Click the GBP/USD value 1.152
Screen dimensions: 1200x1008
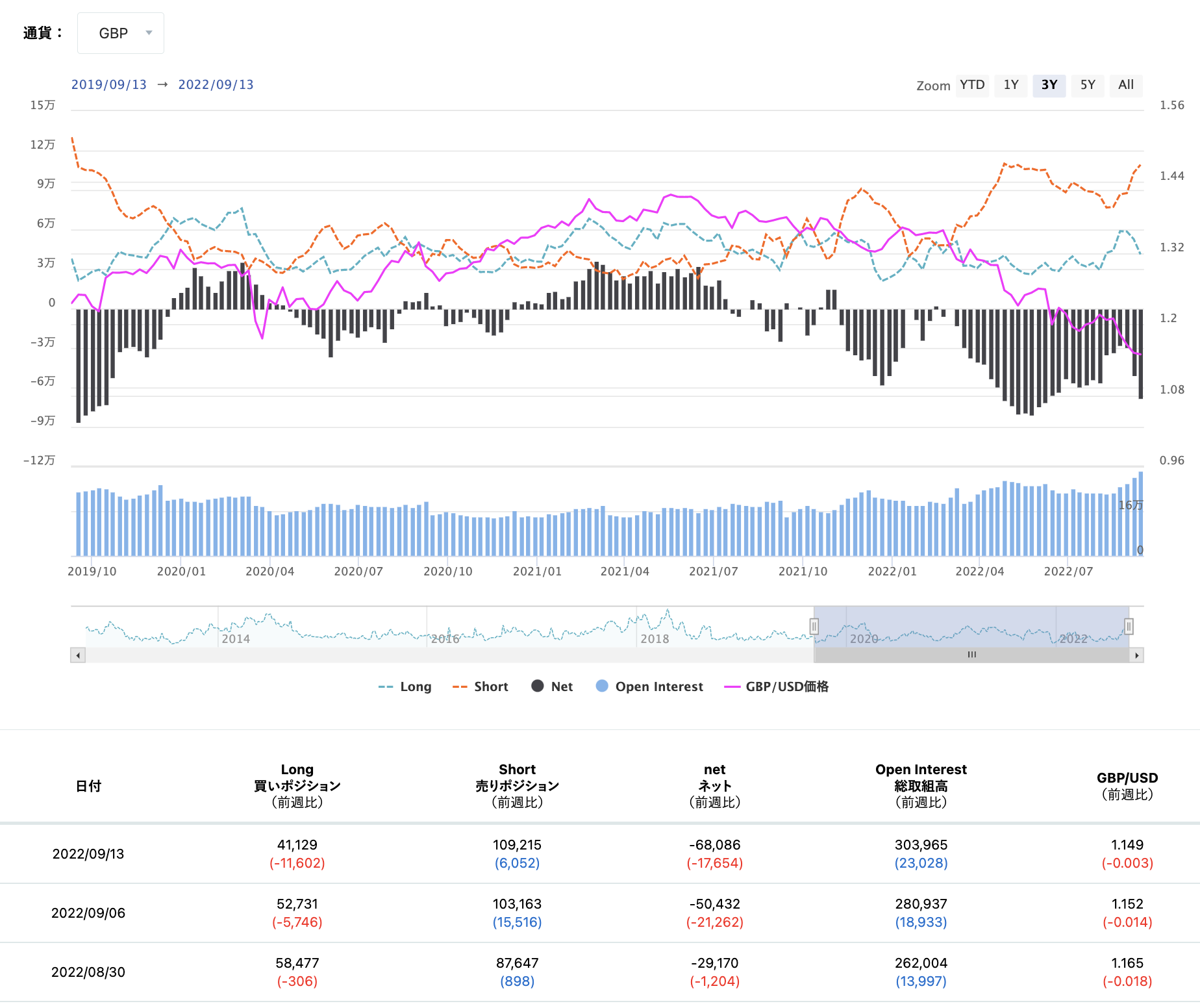tap(1127, 905)
